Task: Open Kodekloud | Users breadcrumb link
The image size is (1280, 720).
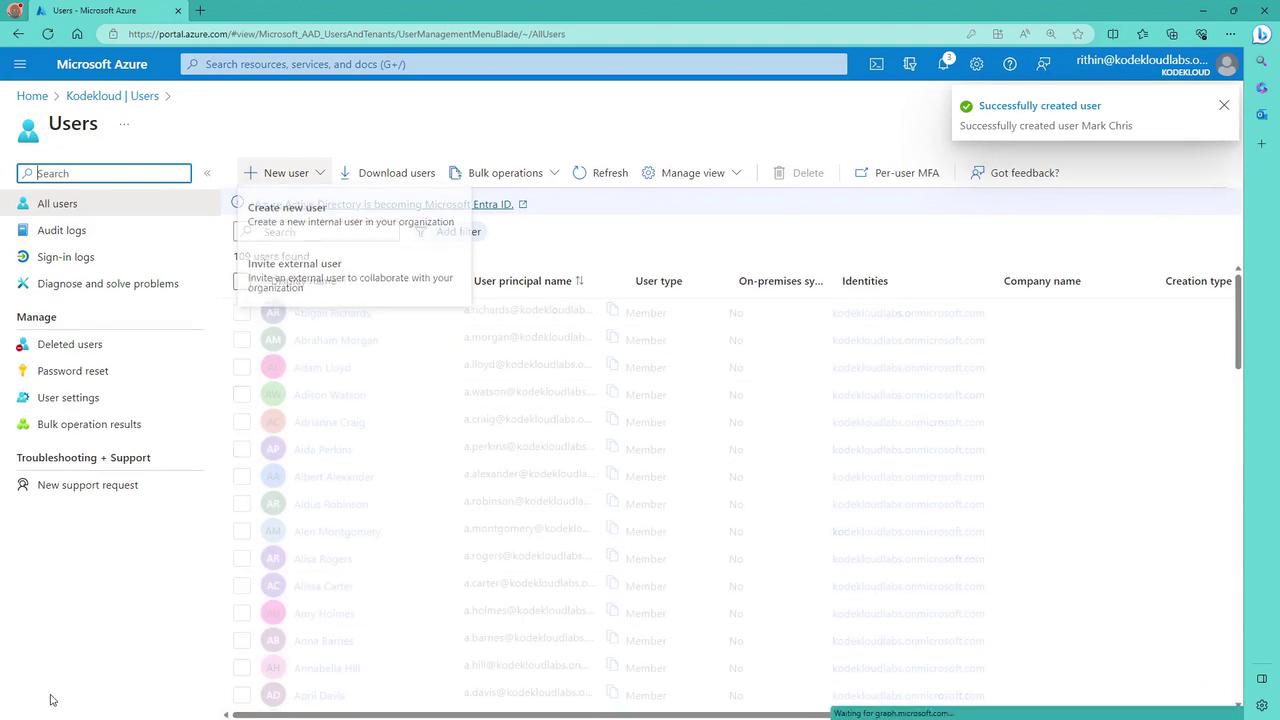Action: point(112,96)
